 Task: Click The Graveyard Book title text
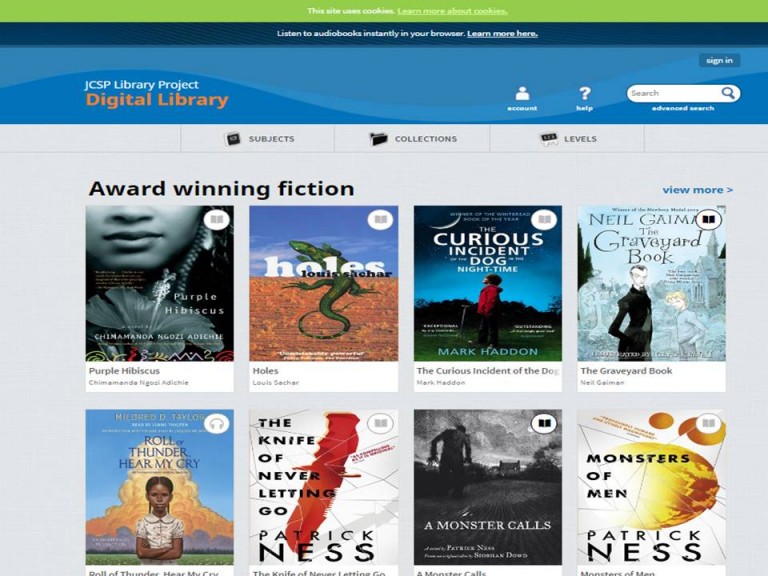pos(626,371)
